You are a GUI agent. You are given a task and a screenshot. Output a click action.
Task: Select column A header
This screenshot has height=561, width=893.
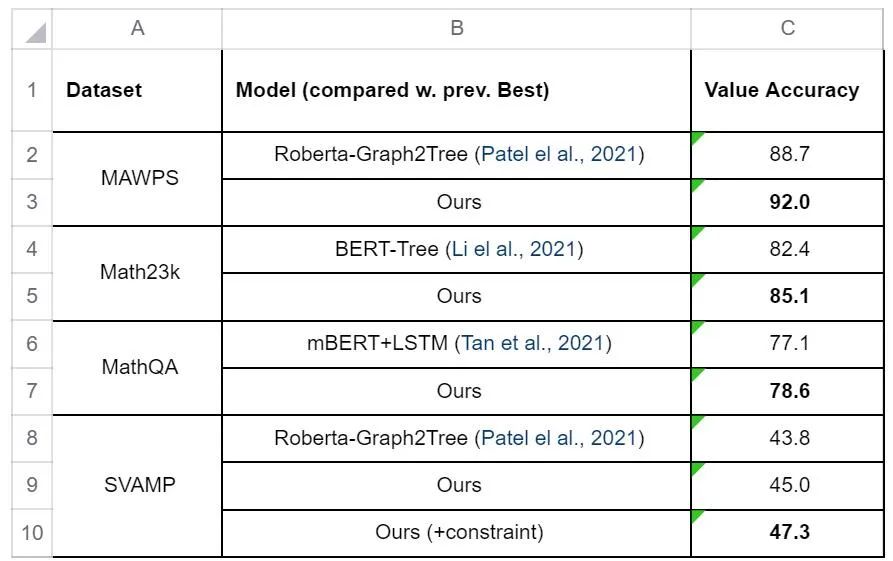[137, 29]
